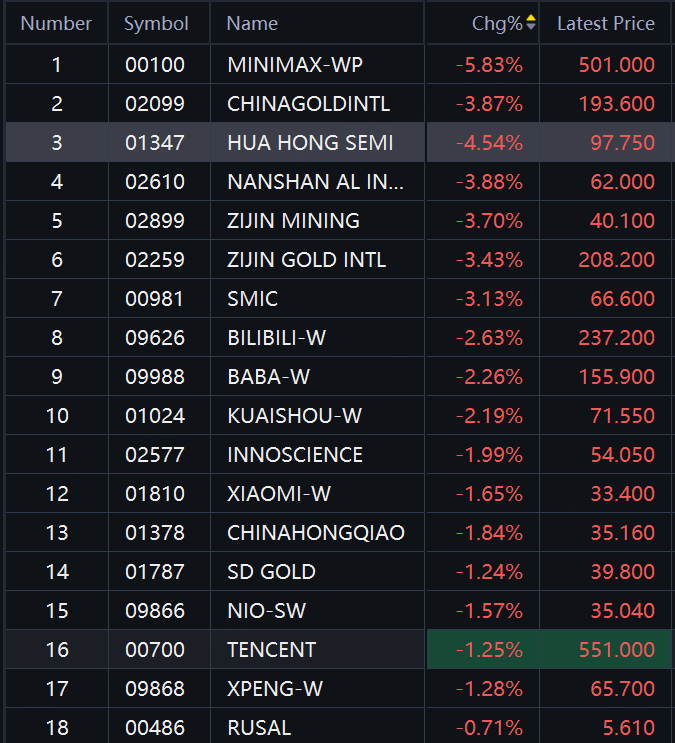Sort by the Chg% sort arrow icon
This screenshot has height=743, width=675.
[531, 22]
